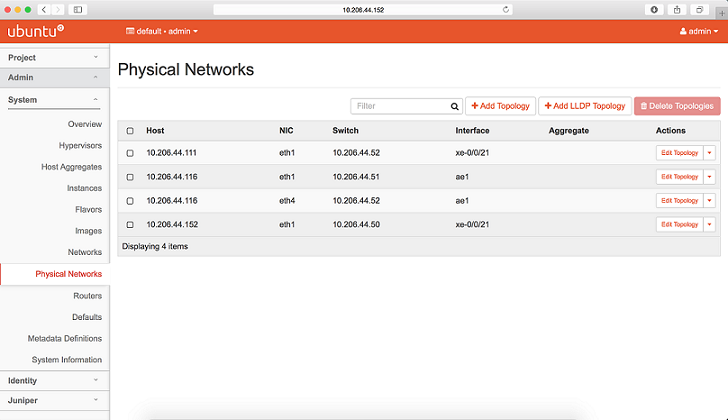Click the Add Topology button
This screenshot has width=728, height=420.
(x=500, y=106)
